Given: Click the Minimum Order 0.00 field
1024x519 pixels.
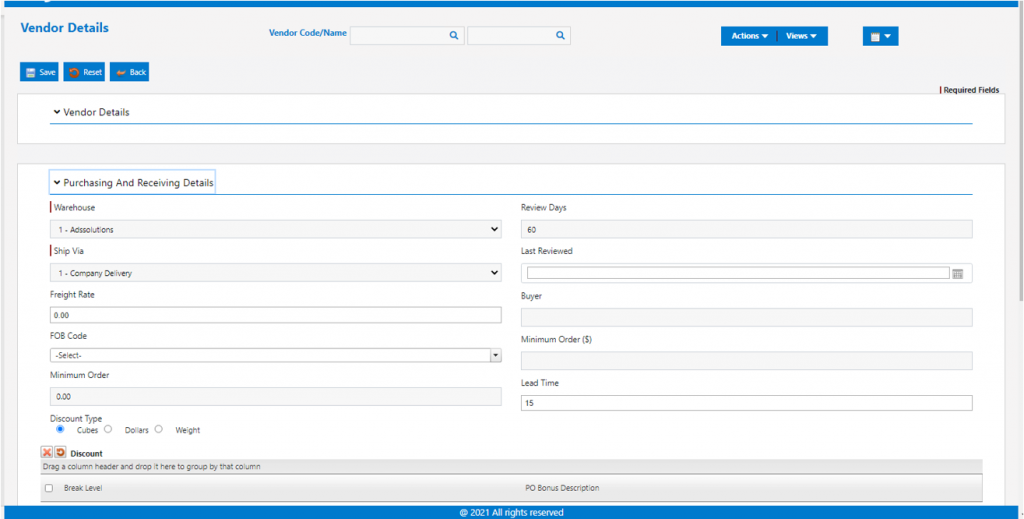Looking at the screenshot, I should point(276,396).
